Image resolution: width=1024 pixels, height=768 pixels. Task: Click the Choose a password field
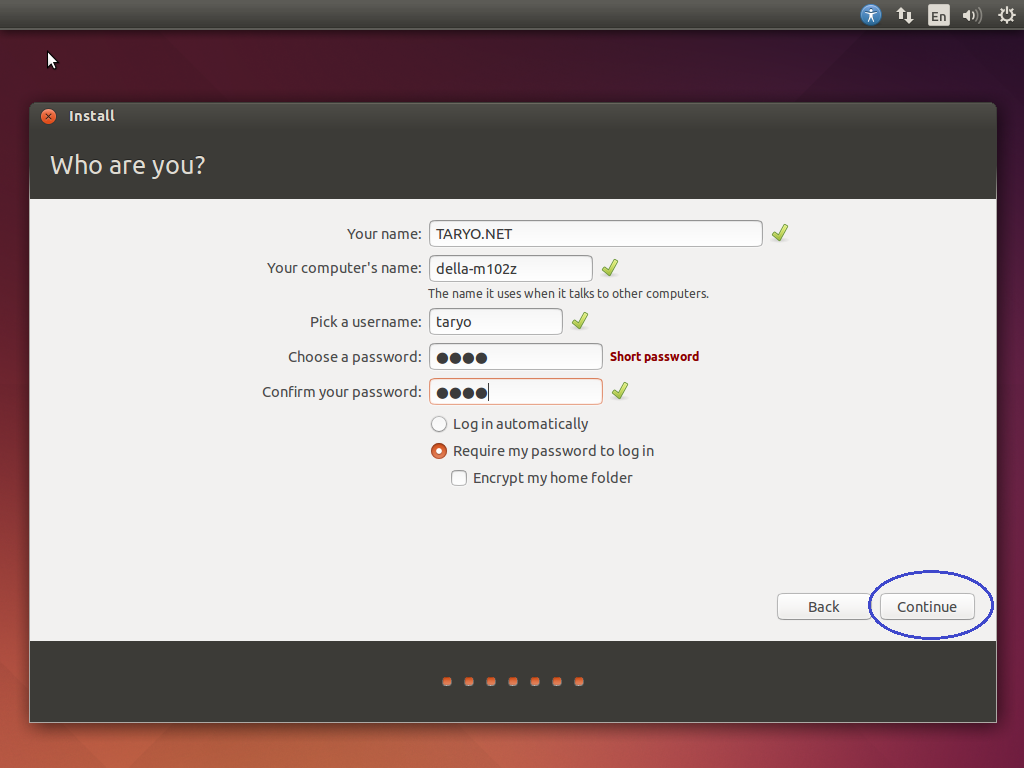click(x=515, y=356)
